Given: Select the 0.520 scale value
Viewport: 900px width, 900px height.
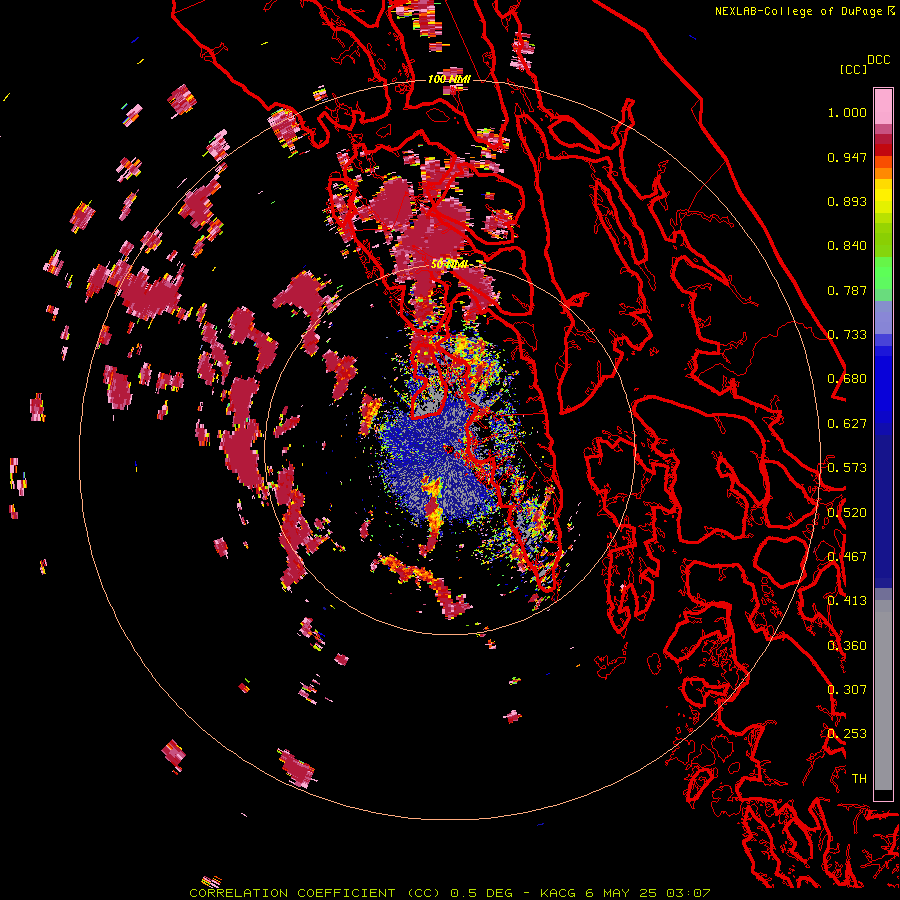Looking at the screenshot, I should [847, 513].
